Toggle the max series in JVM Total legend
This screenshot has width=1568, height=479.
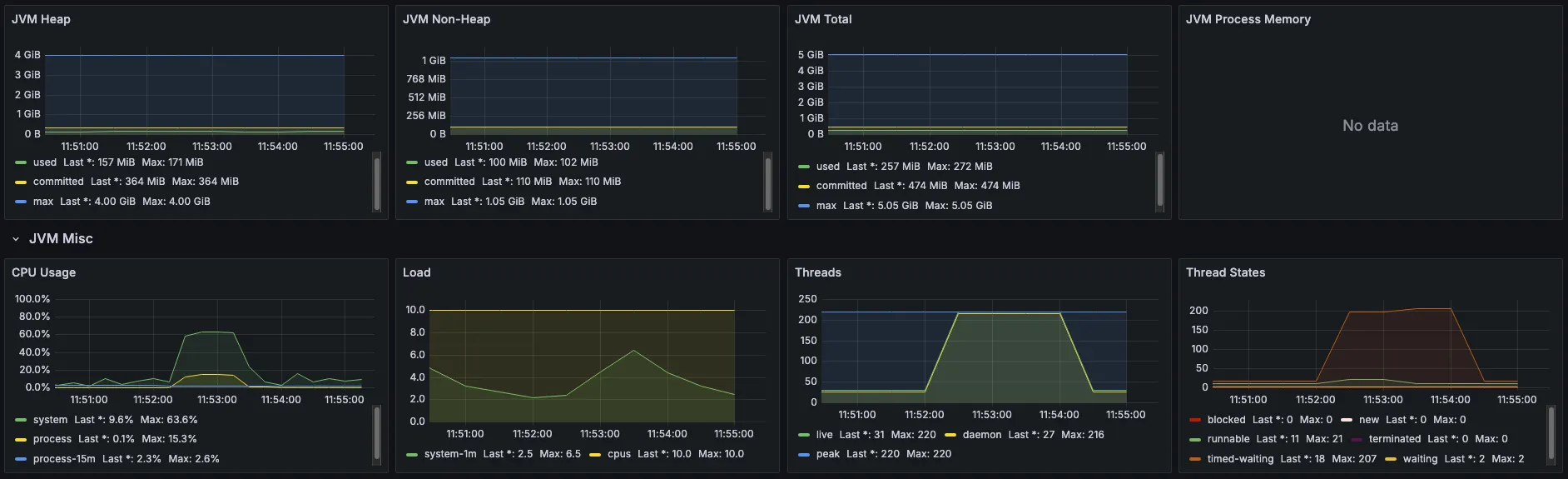[826, 206]
